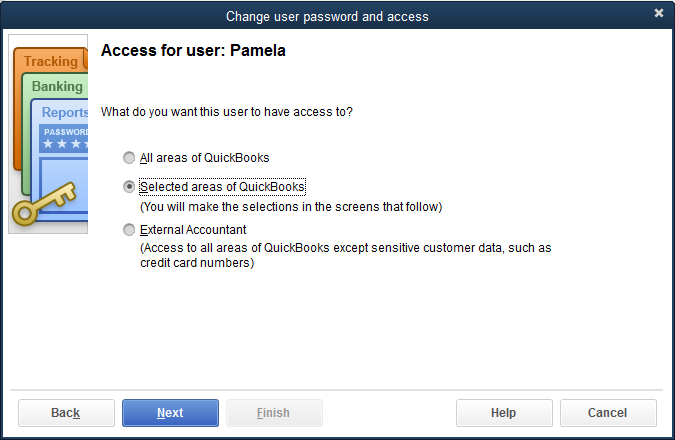Close the dialog with the X icon
The width and height of the screenshot is (675, 440).
(659, 13)
